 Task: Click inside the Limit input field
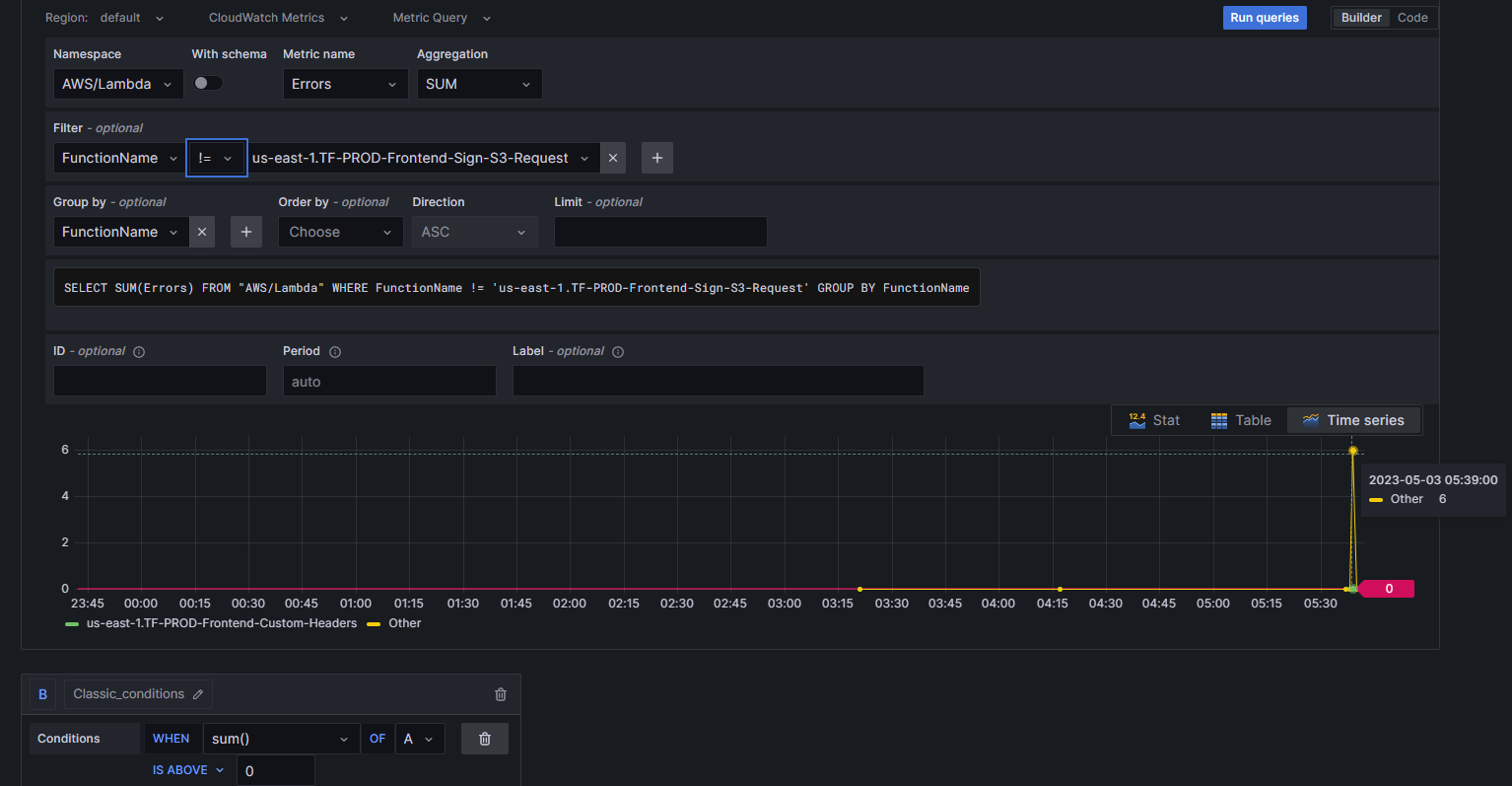[660, 232]
